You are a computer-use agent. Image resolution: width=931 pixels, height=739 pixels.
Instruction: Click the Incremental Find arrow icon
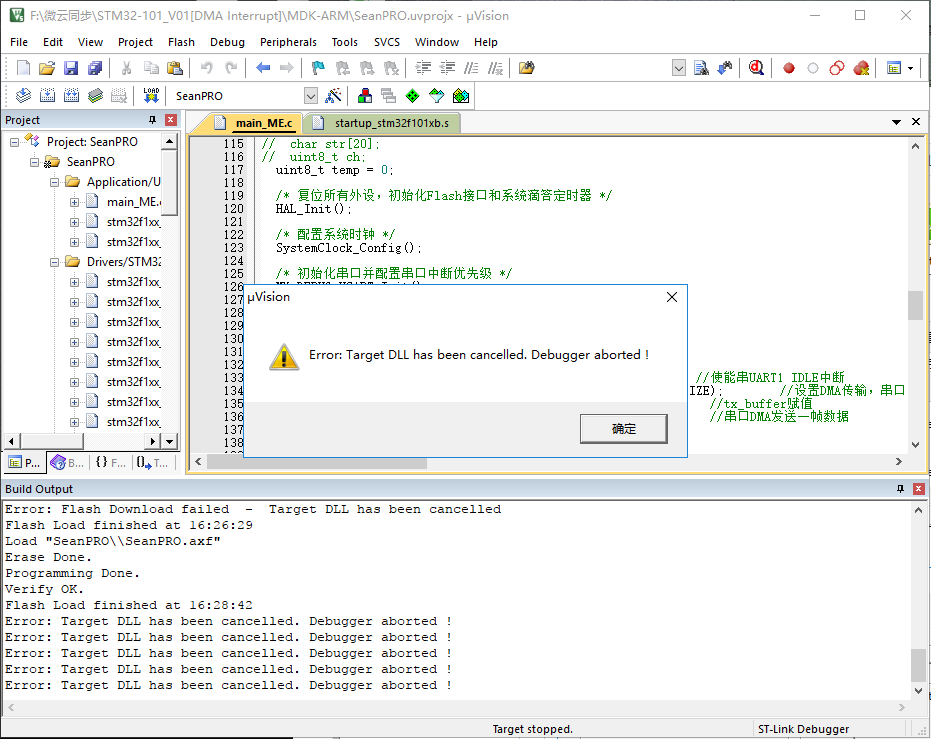point(725,68)
